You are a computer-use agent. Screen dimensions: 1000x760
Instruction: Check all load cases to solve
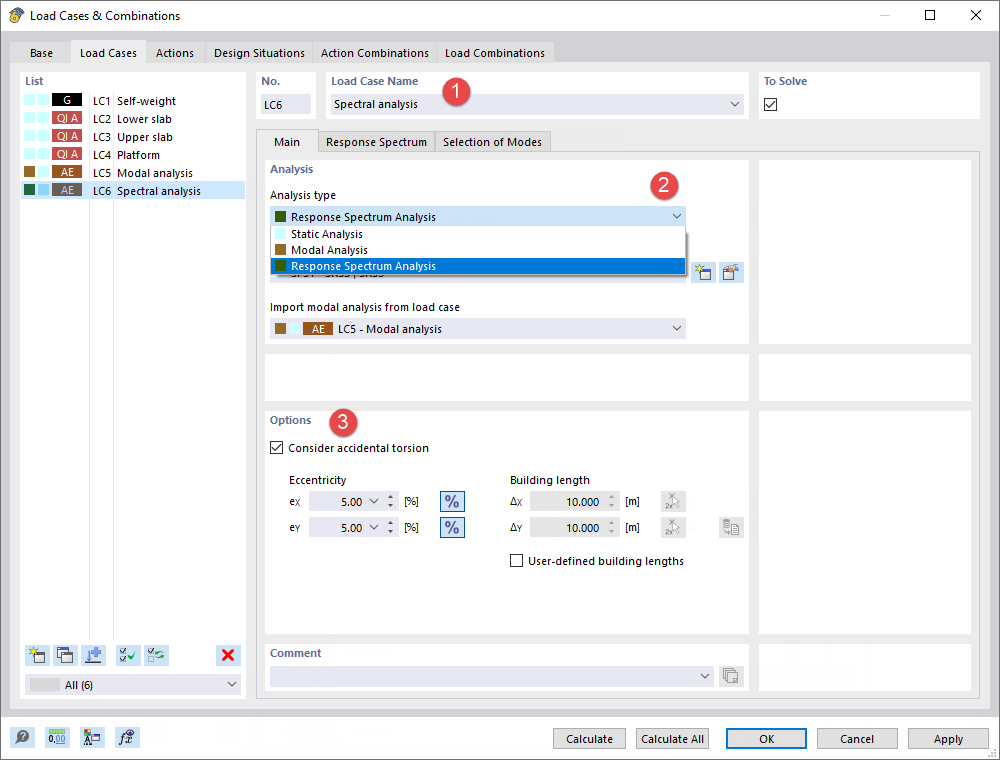click(127, 655)
